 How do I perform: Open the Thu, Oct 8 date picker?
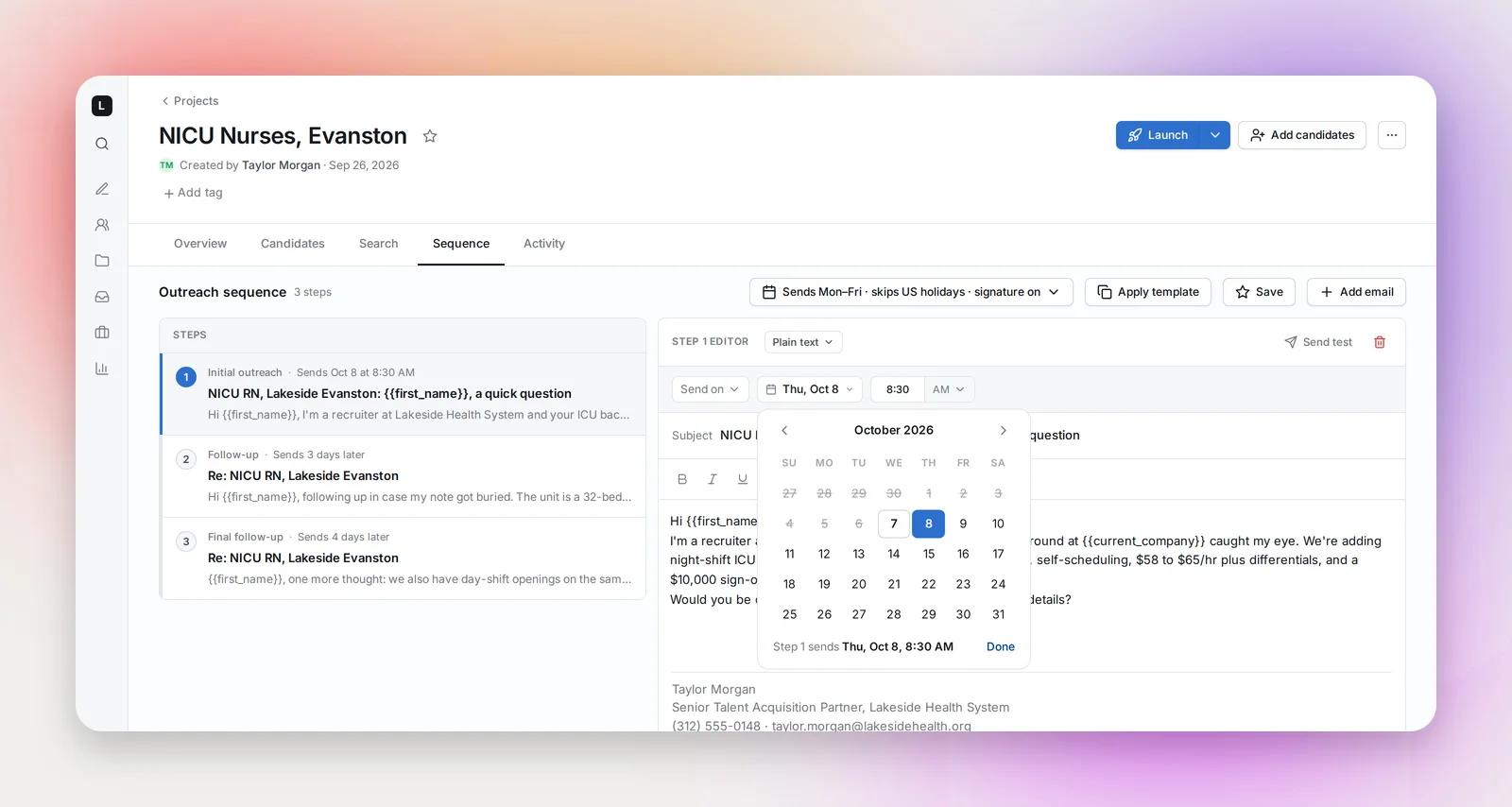[x=810, y=389]
